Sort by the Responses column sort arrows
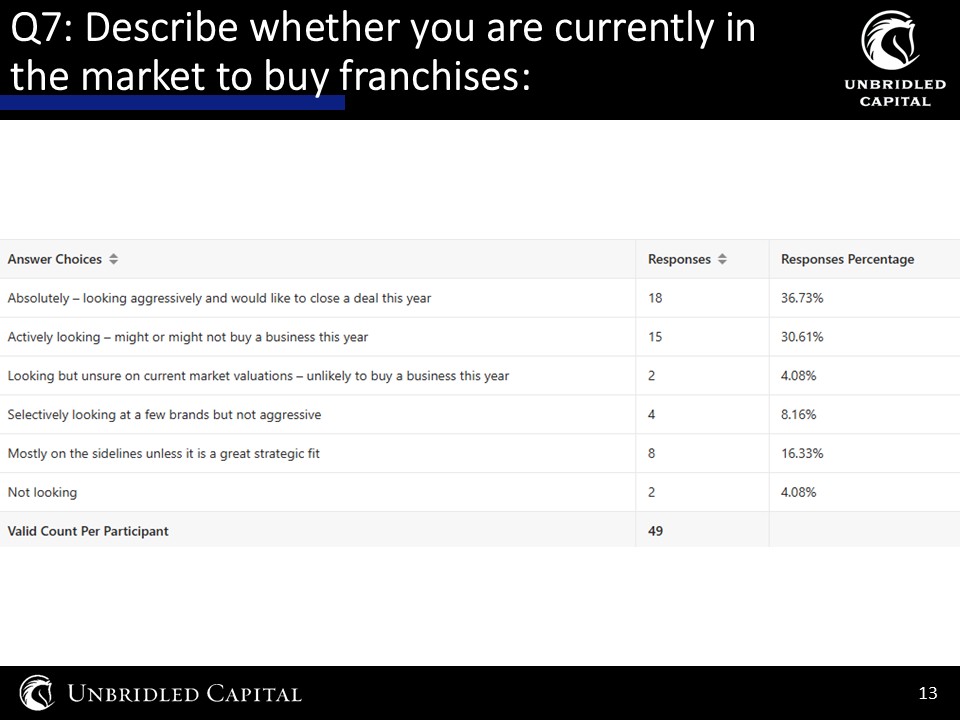Viewport: 960px width, 720px height. point(722,259)
